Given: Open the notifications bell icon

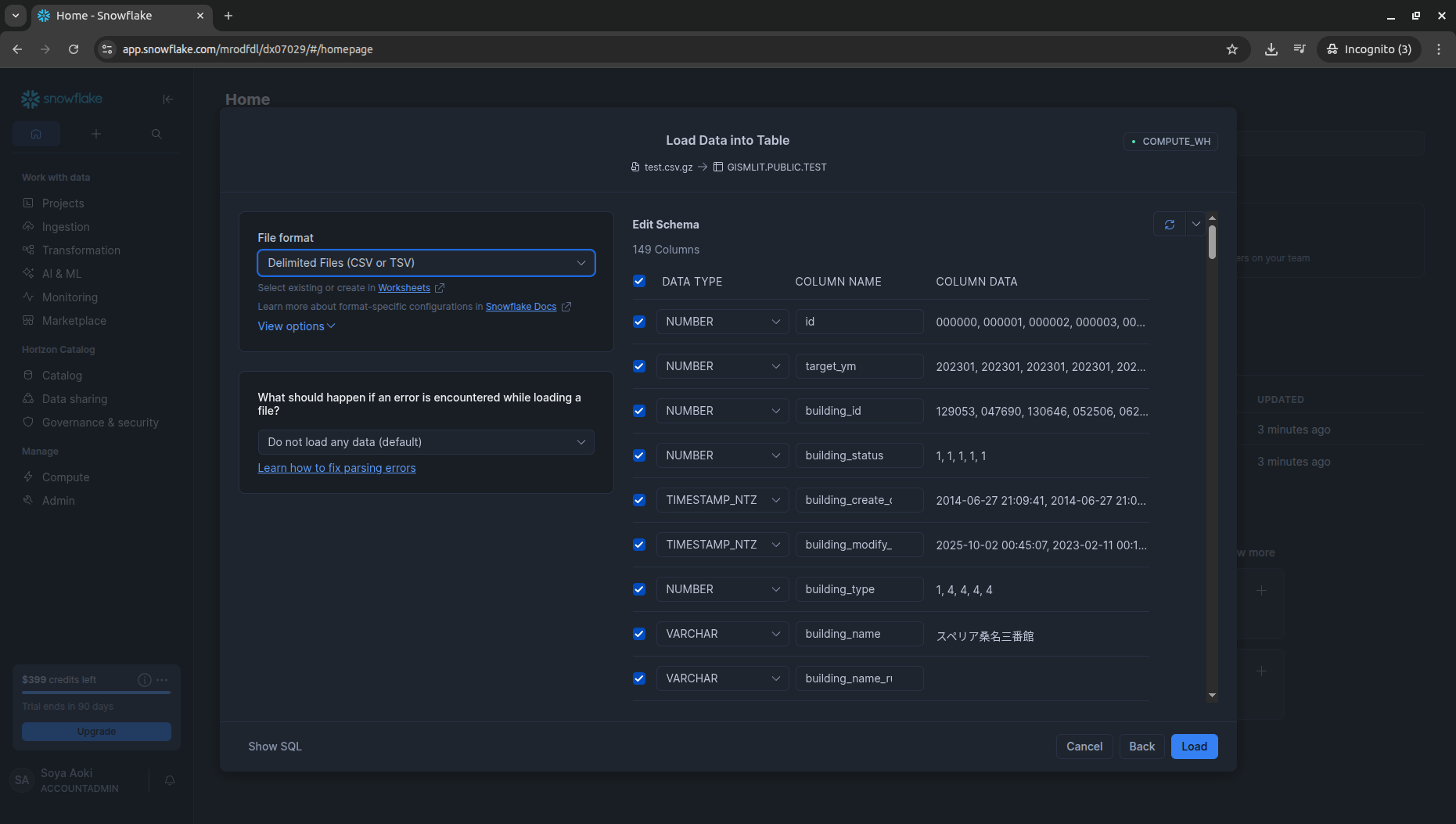Looking at the screenshot, I should (x=170, y=780).
